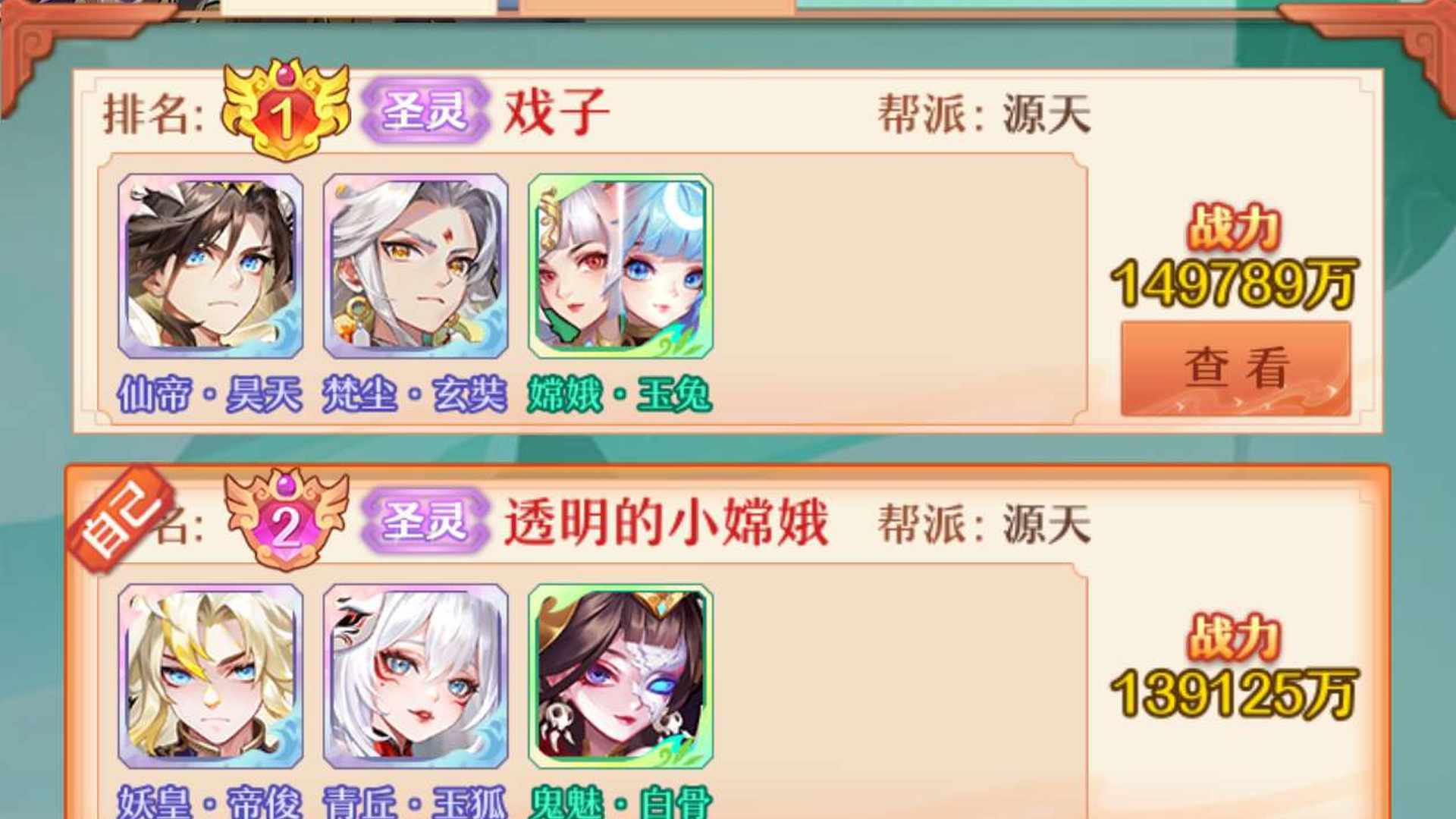Select the 仙帝·昊天 hero portrait

coord(211,266)
